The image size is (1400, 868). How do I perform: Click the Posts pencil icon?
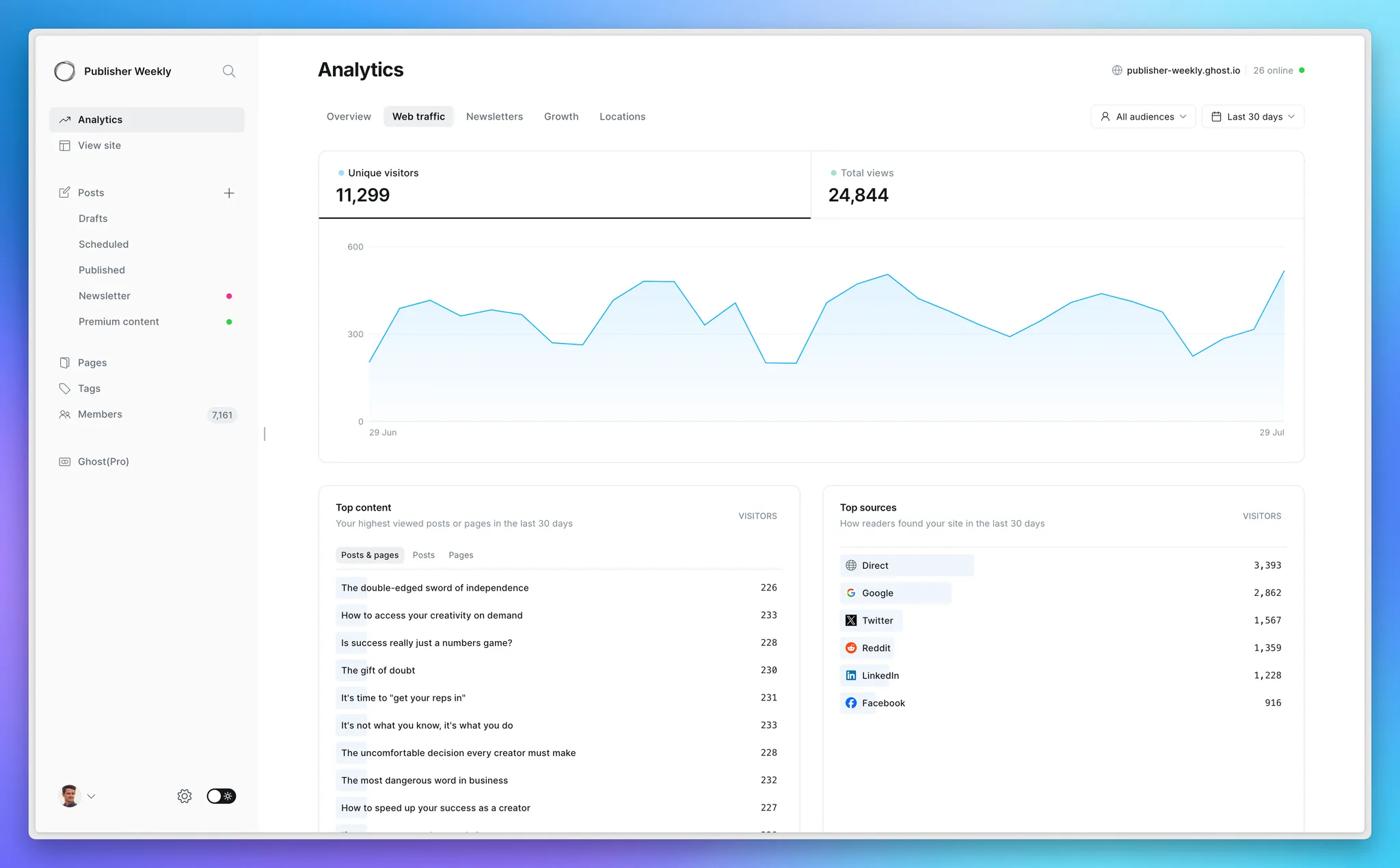click(65, 193)
